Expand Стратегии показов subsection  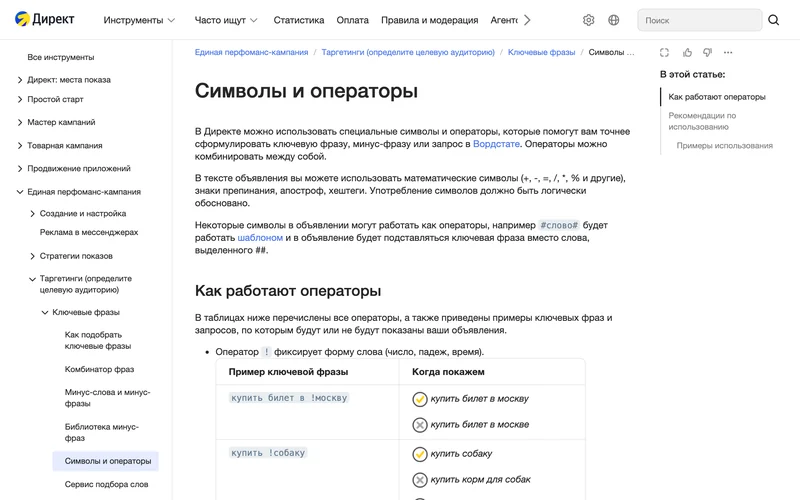click(x=33, y=256)
